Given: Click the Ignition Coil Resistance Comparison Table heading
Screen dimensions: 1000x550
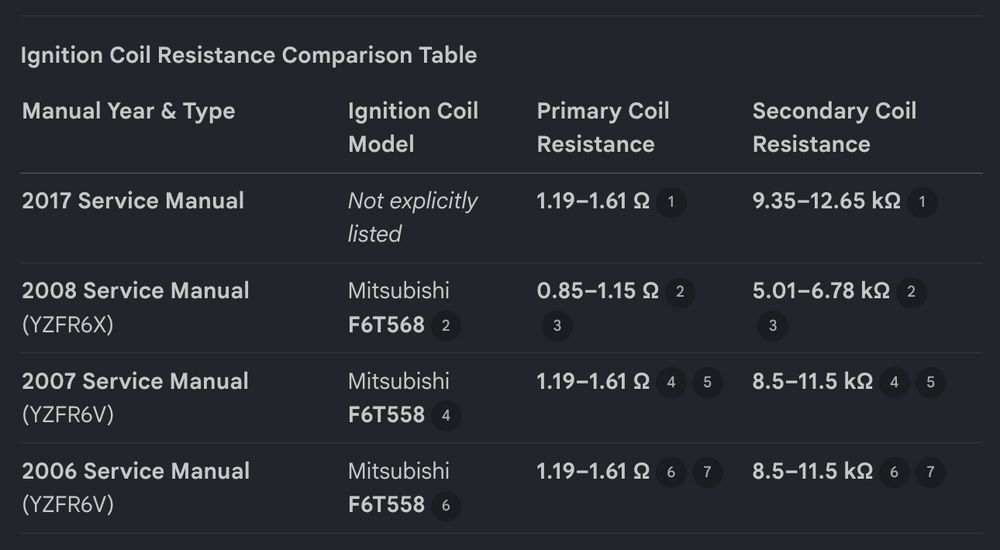Looking at the screenshot, I should tap(249, 56).
